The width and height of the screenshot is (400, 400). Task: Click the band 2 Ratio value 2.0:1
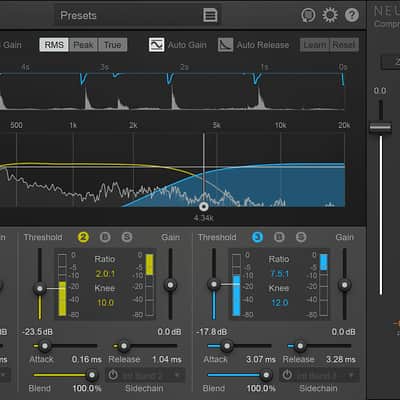coord(105,274)
